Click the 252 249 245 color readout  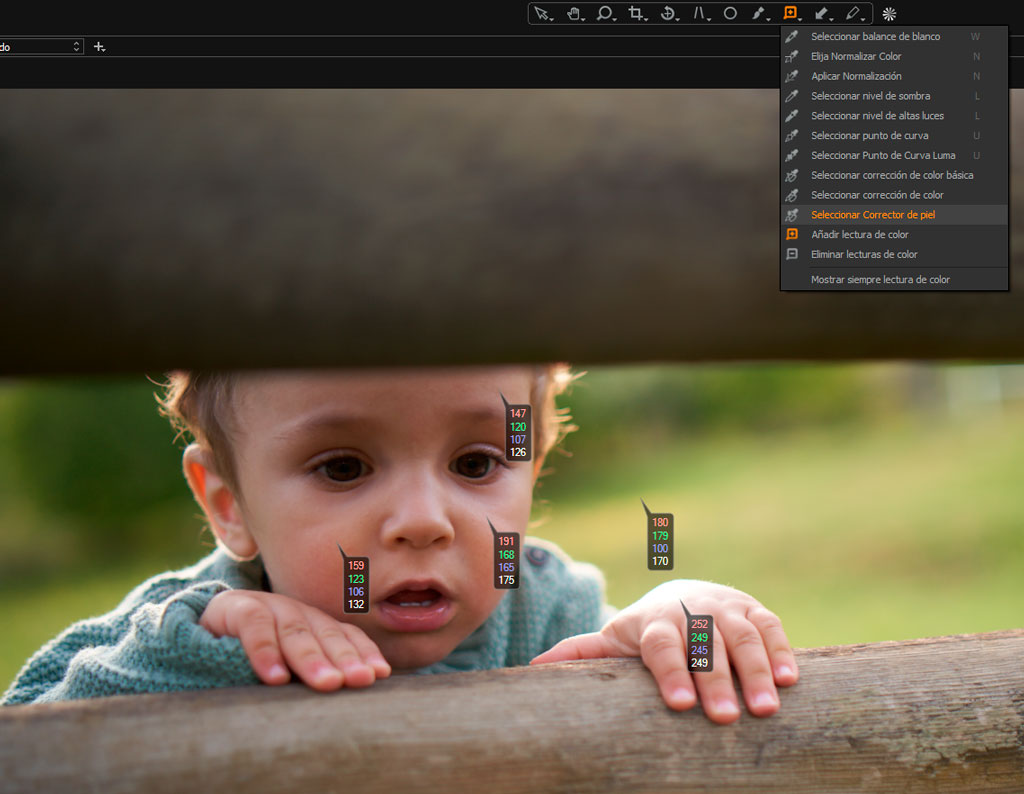(699, 643)
